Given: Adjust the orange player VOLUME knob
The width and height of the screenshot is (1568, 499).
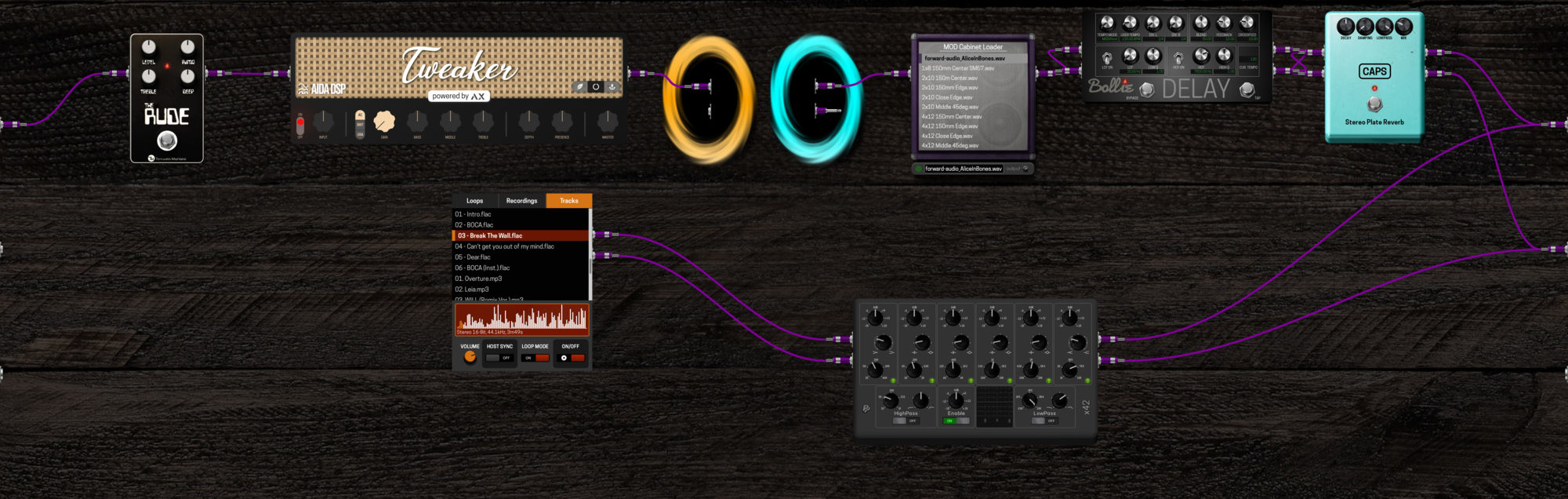Looking at the screenshot, I should (470, 357).
